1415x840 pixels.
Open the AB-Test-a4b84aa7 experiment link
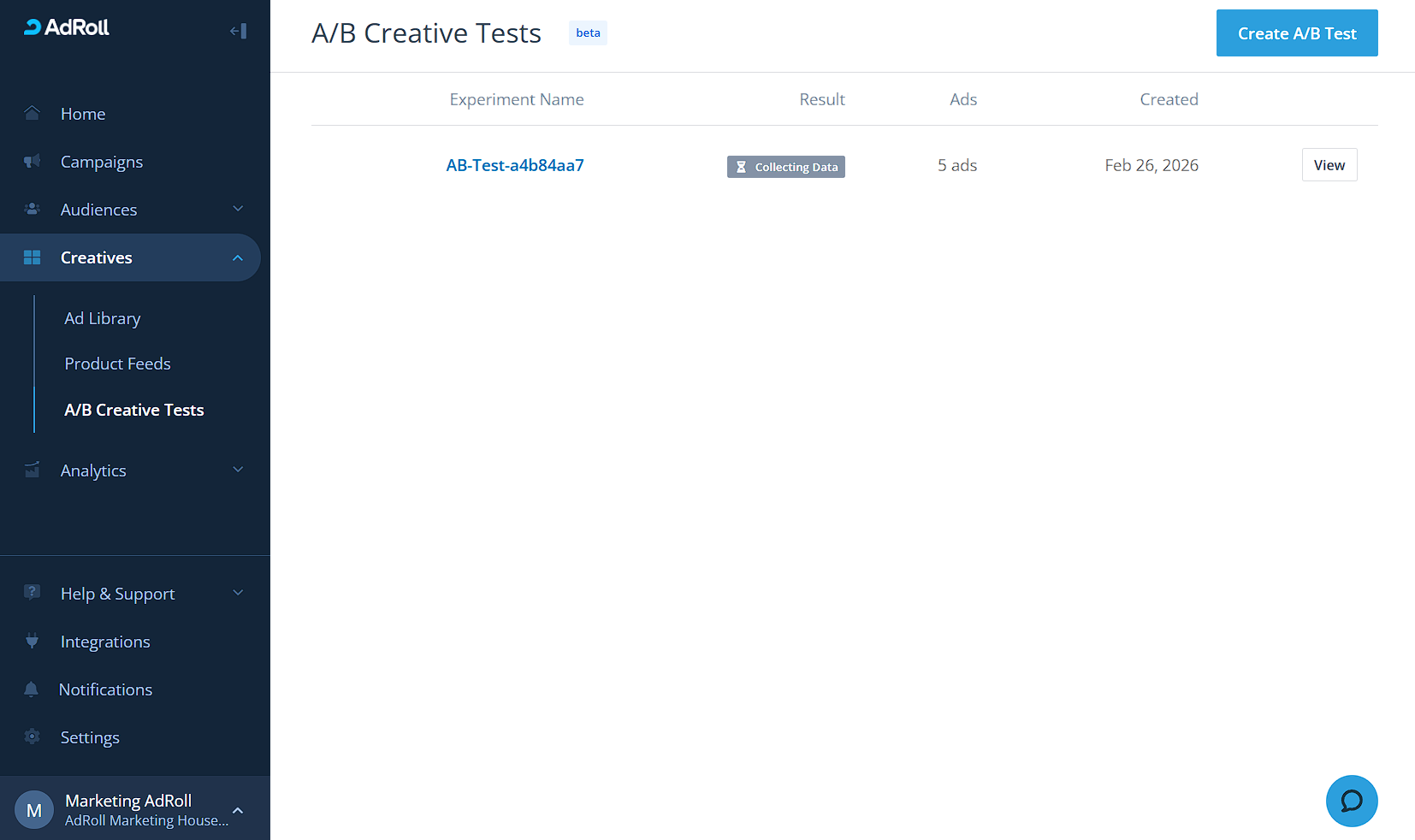coord(515,165)
